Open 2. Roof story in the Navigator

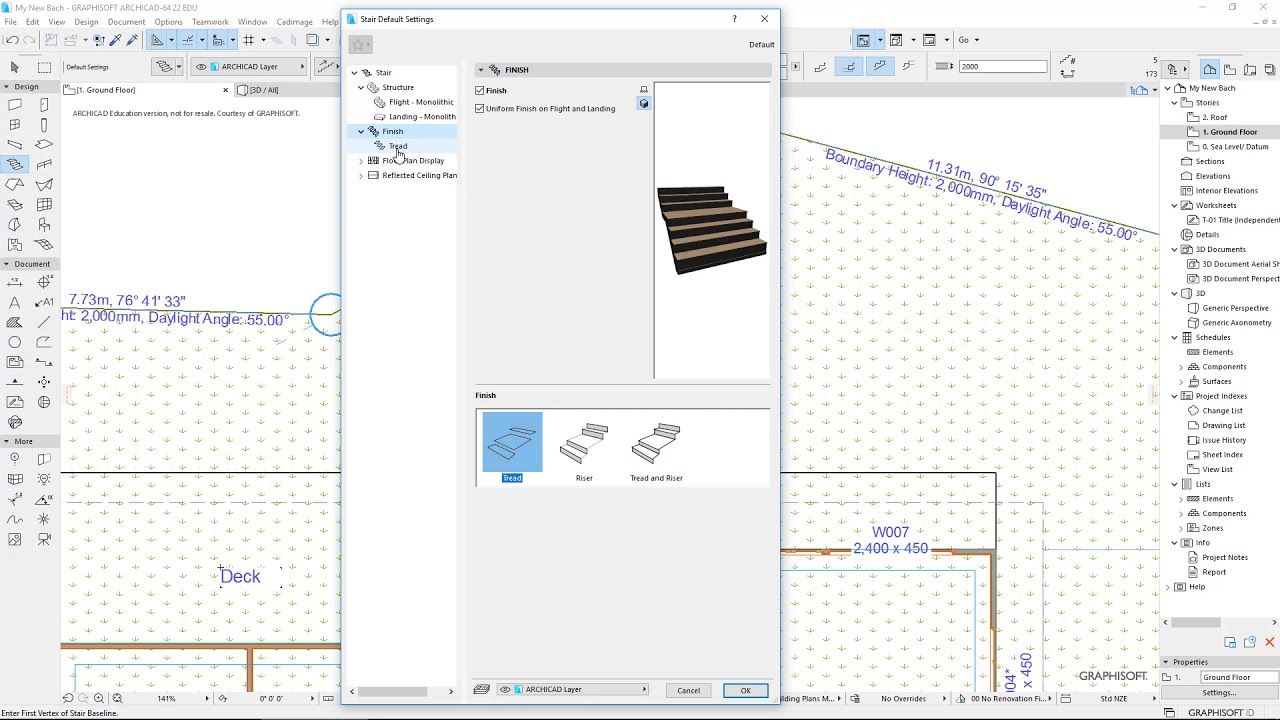click(x=1214, y=117)
